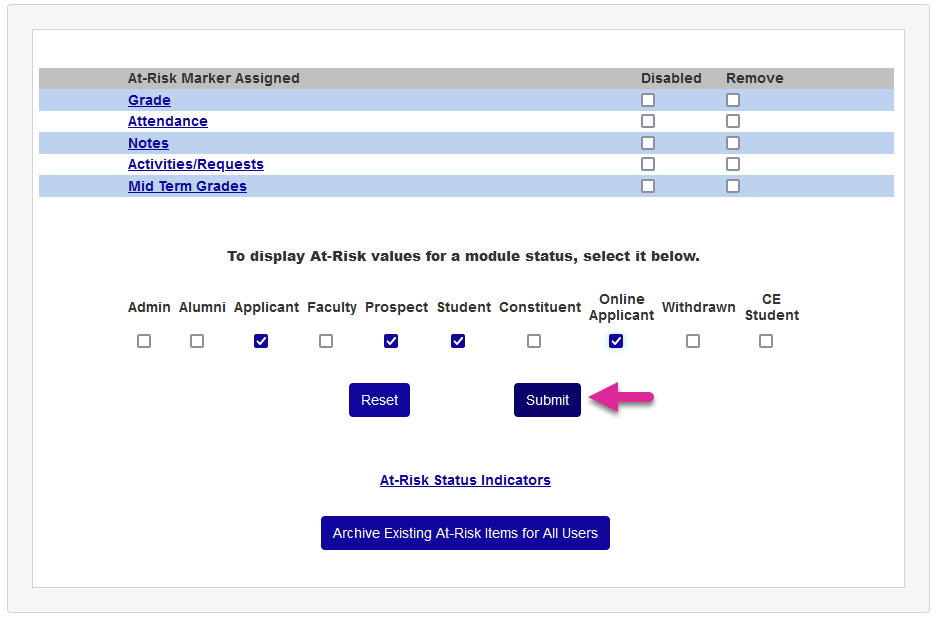Screen dimensions: 936x618
Task: Check Remove for the Activities/Requests row
Action: [733, 164]
